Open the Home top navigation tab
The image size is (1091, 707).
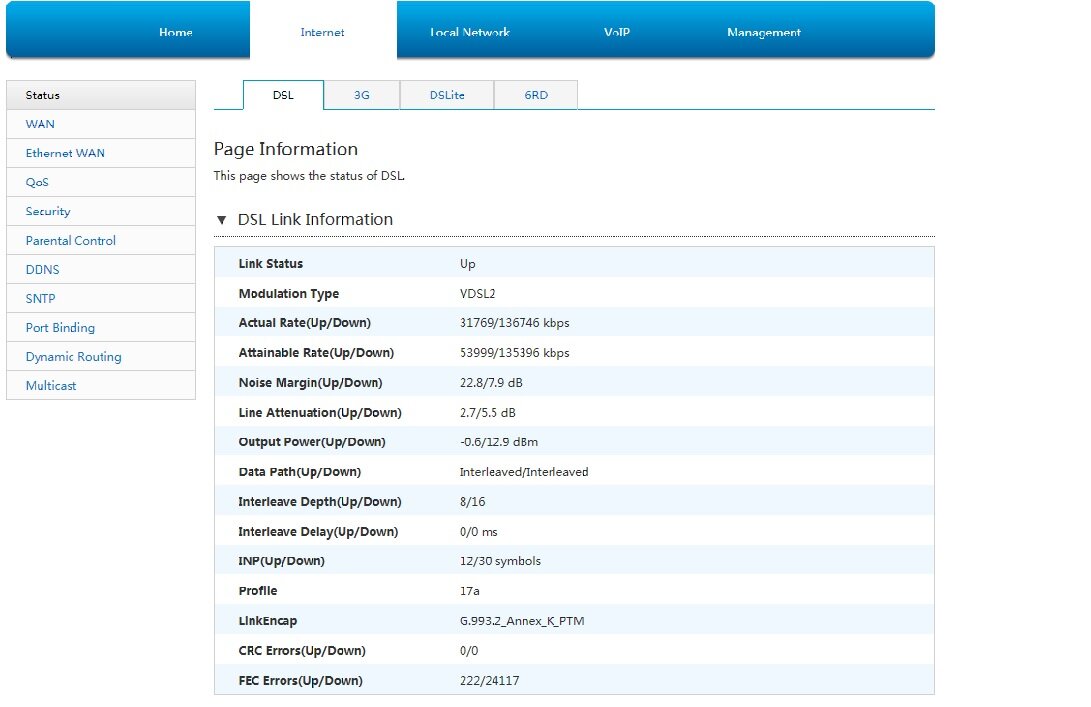[175, 32]
